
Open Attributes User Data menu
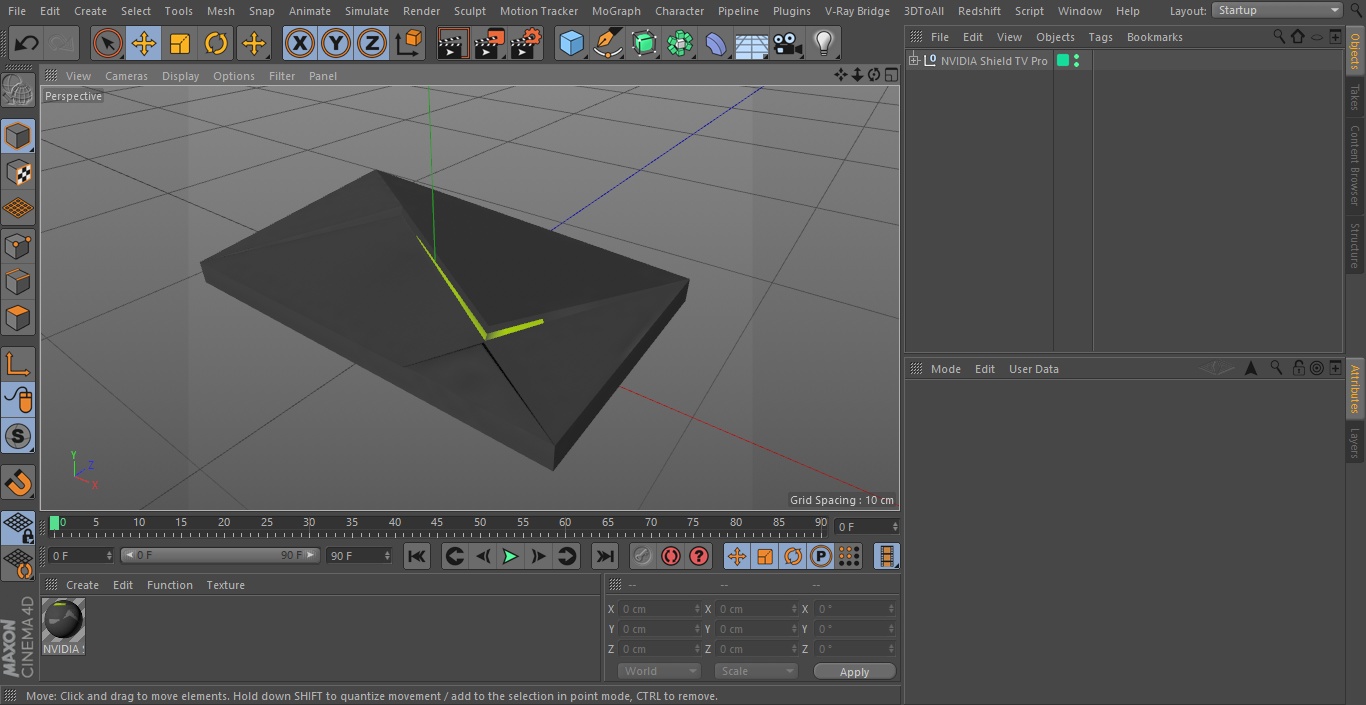click(x=1033, y=369)
